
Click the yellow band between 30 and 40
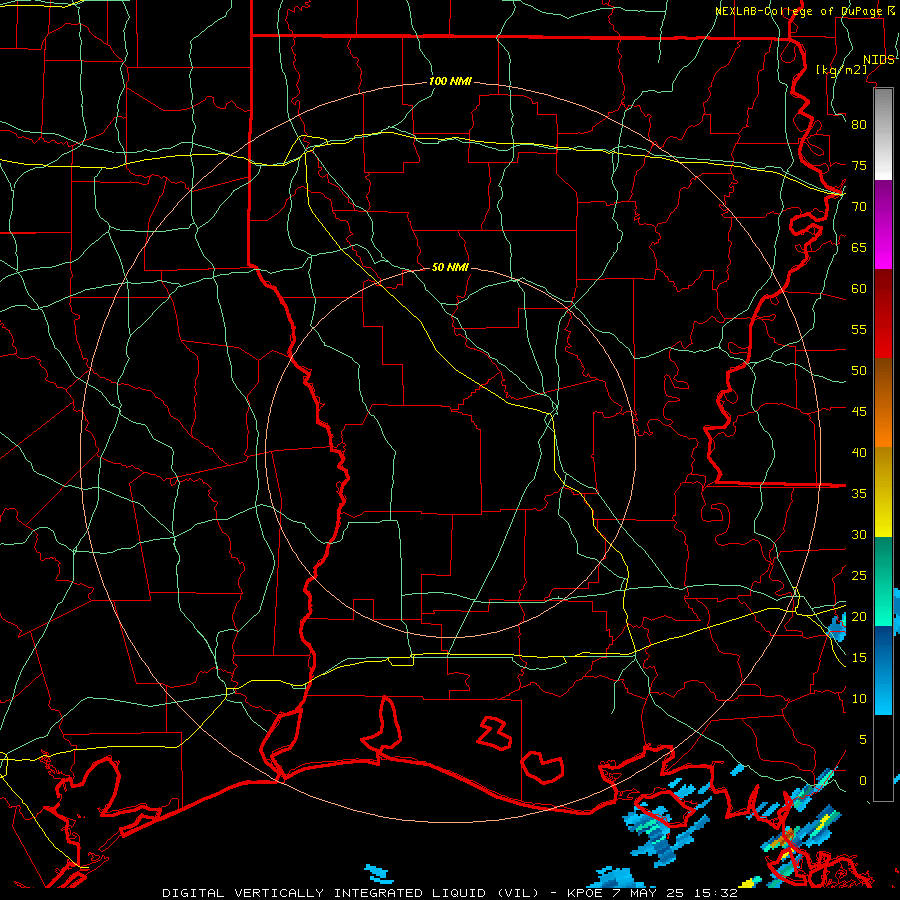(883, 492)
